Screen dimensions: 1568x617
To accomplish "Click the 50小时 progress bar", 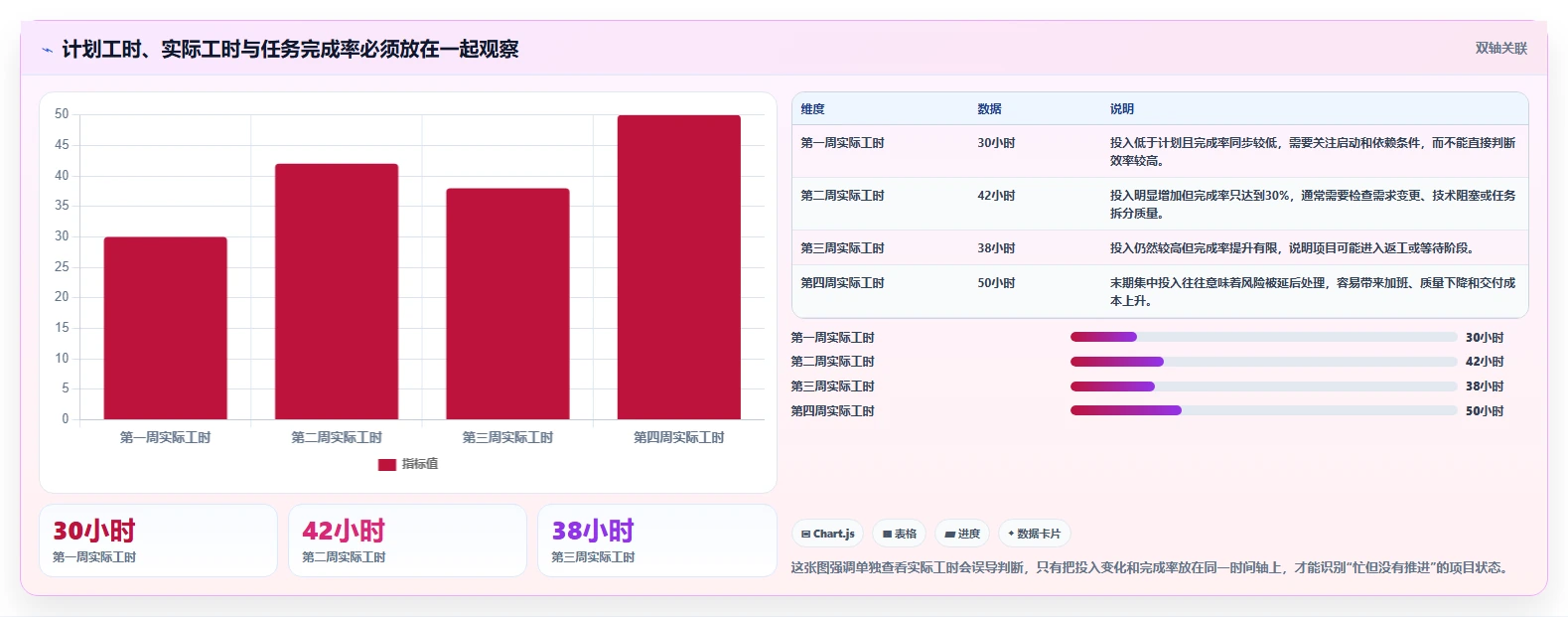I will (x=1263, y=410).
